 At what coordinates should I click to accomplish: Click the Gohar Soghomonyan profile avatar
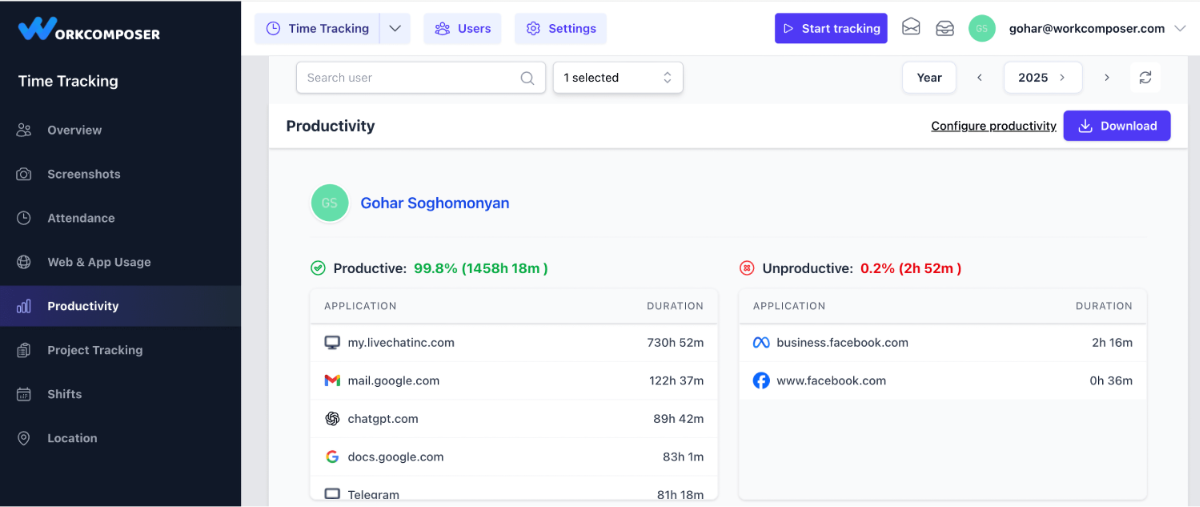(330, 203)
